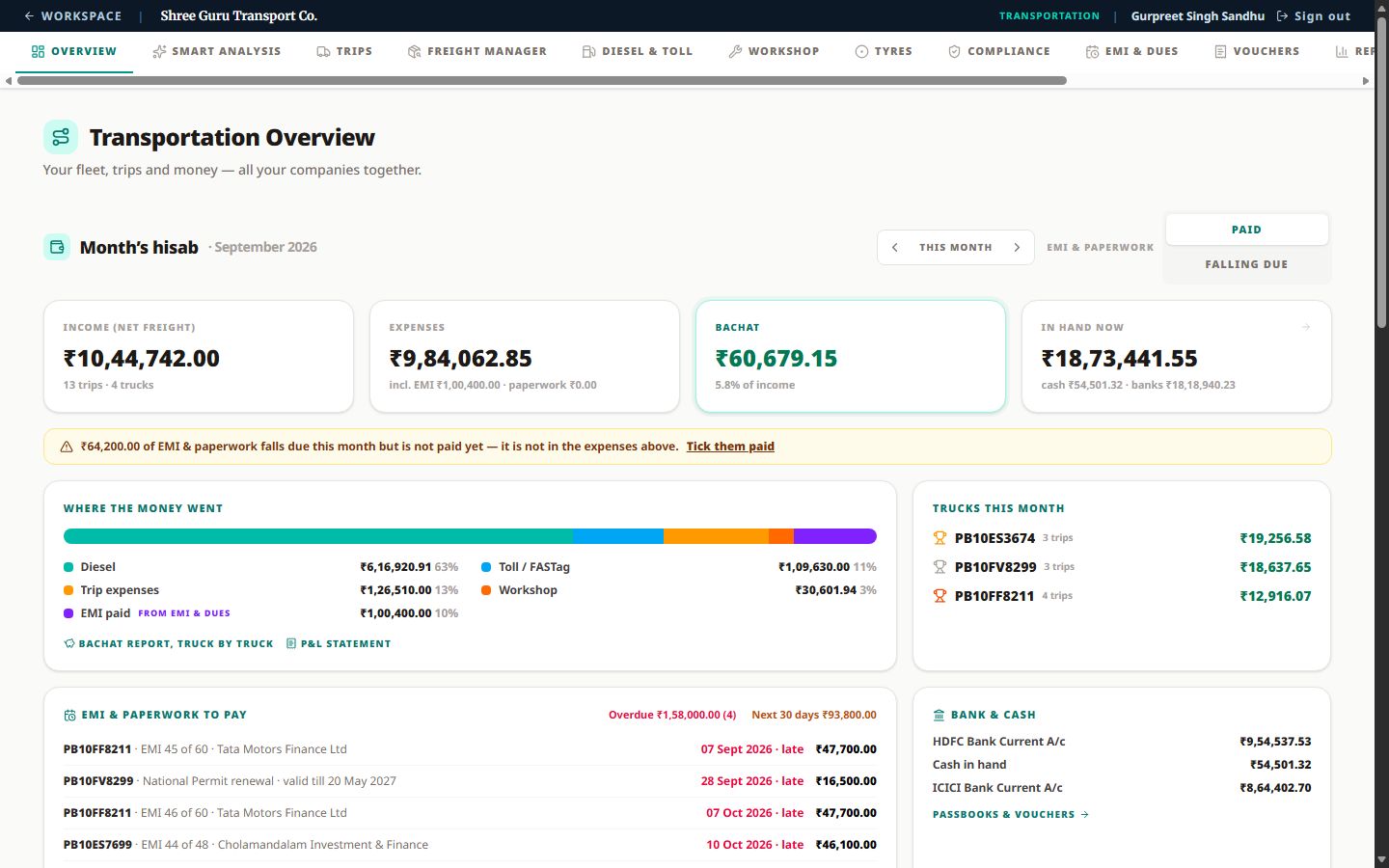The height and width of the screenshot is (868, 1389).
Task: Open the Compliance tab
Action: pos(999,51)
